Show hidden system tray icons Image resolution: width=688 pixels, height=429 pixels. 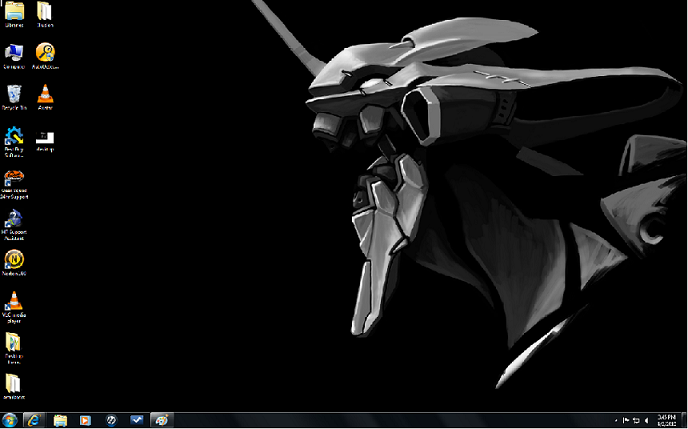616,421
